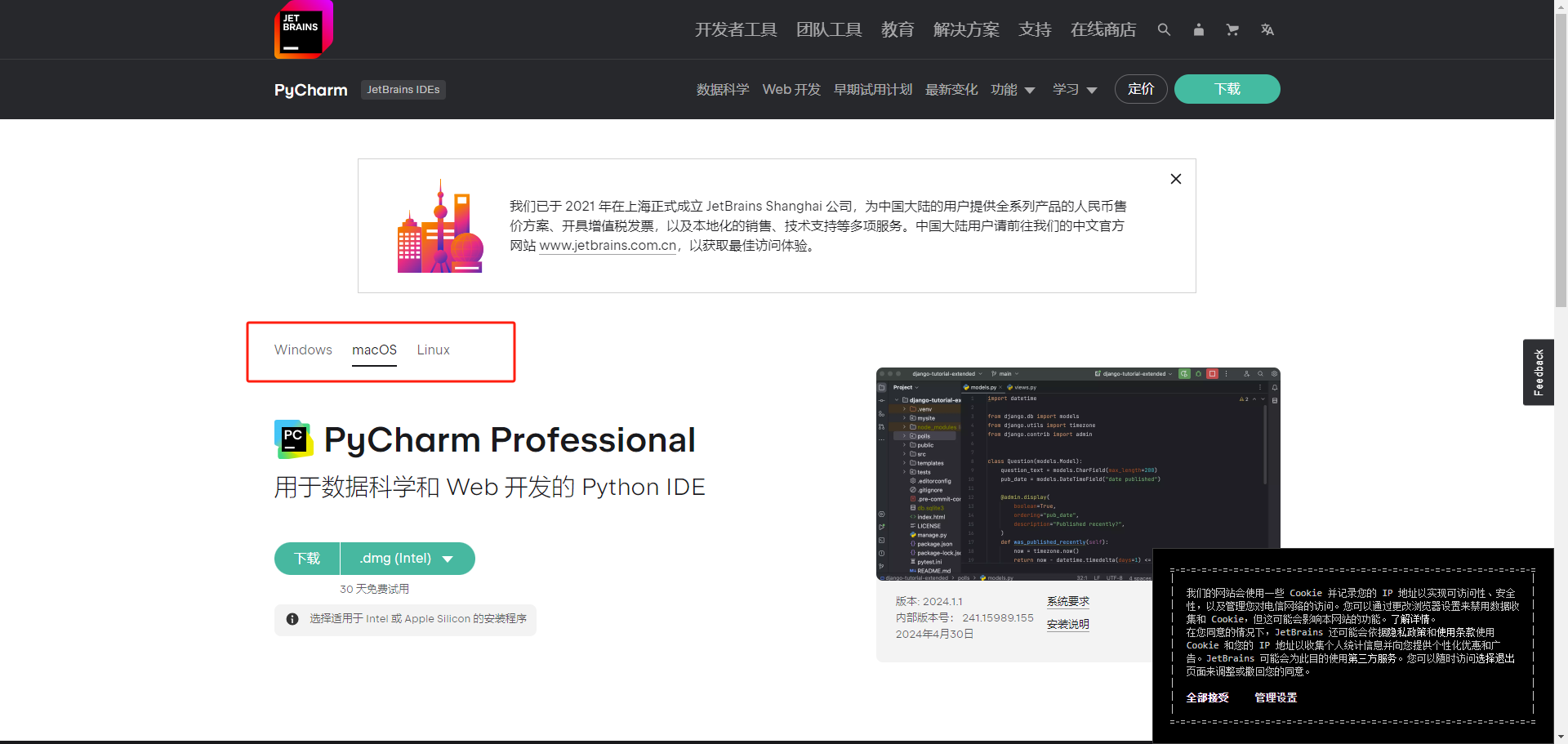Open the 解决方案 menu

(x=966, y=29)
